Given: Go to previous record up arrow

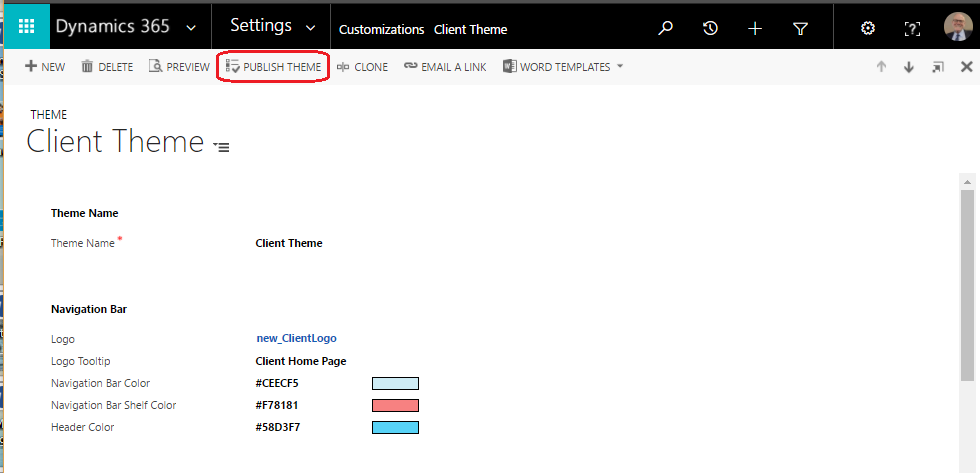Looking at the screenshot, I should [x=881, y=67].
